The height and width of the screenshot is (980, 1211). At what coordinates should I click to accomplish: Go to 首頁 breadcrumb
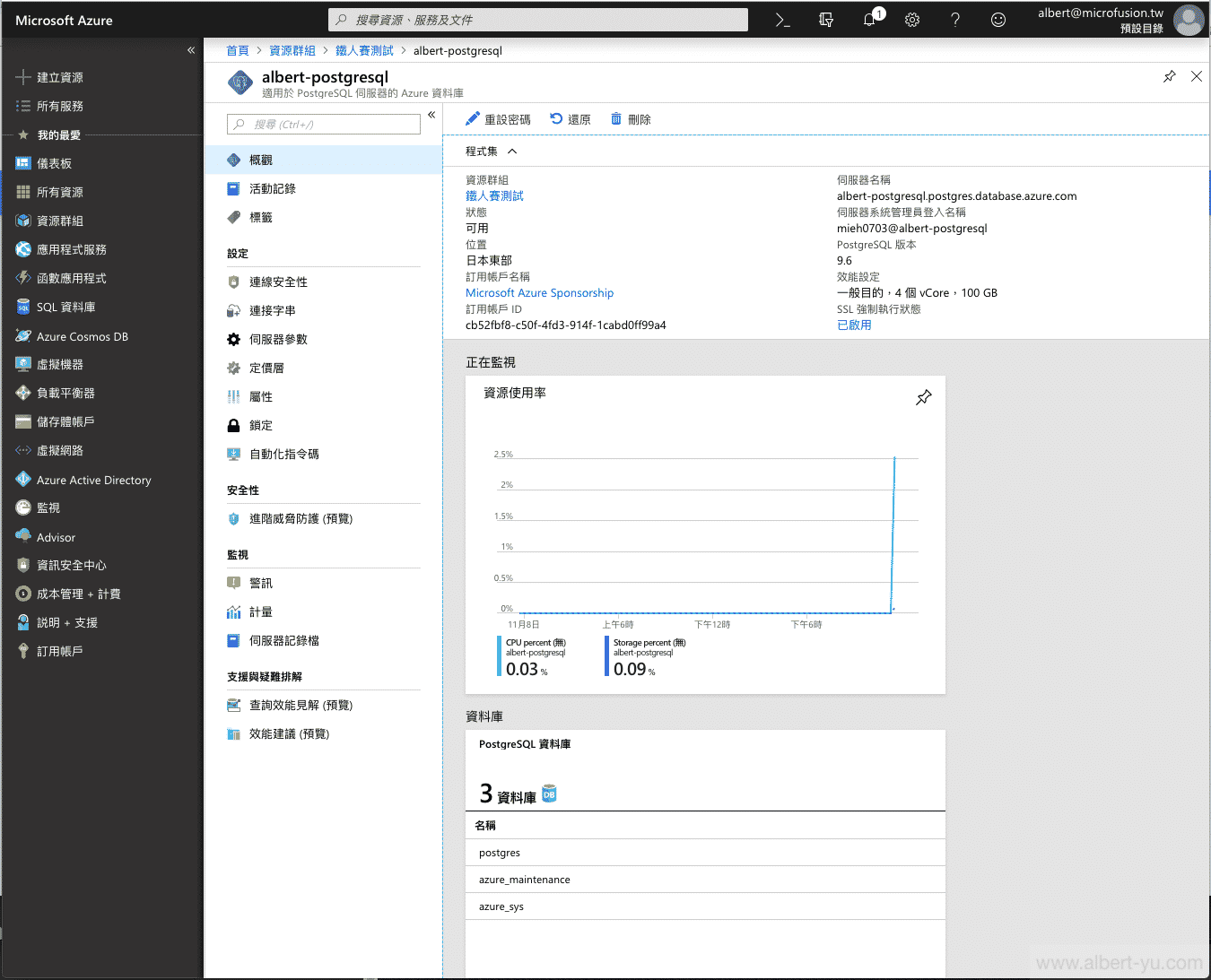(238, 50)
